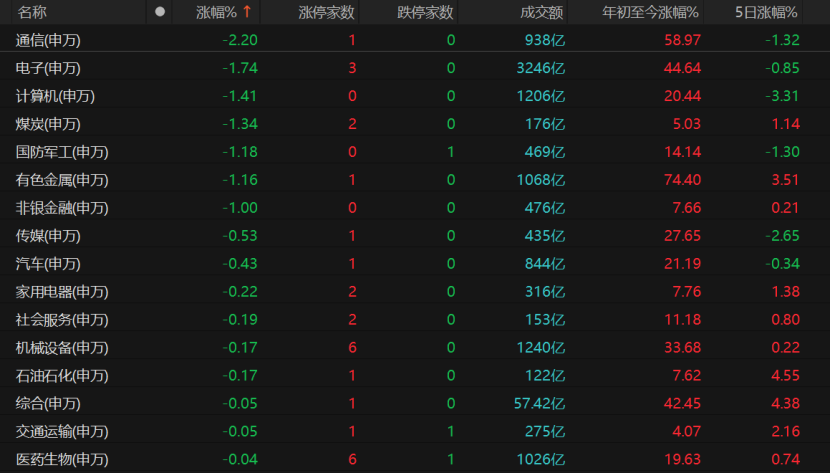Select 石油石化(申万) in the list
830x473 pixels.
coord(62,376)
